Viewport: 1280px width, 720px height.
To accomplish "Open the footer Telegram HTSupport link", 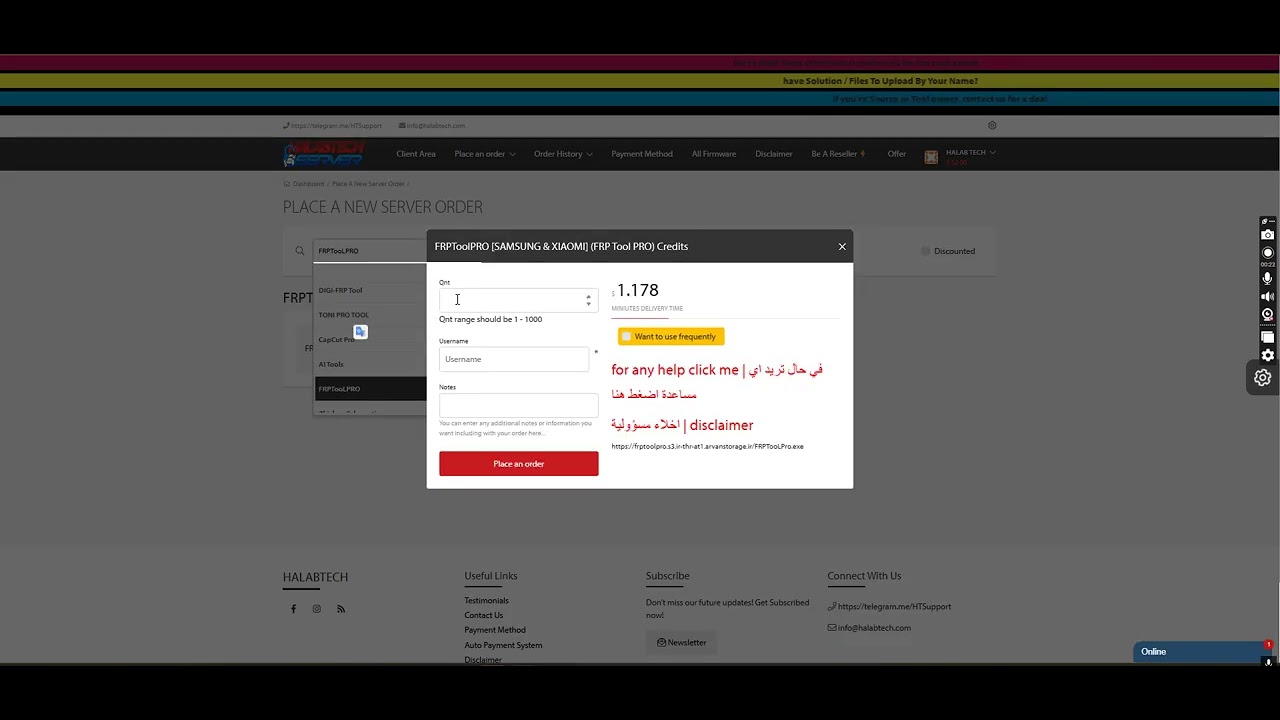I will pyautogui.click(x=889, y=607).
